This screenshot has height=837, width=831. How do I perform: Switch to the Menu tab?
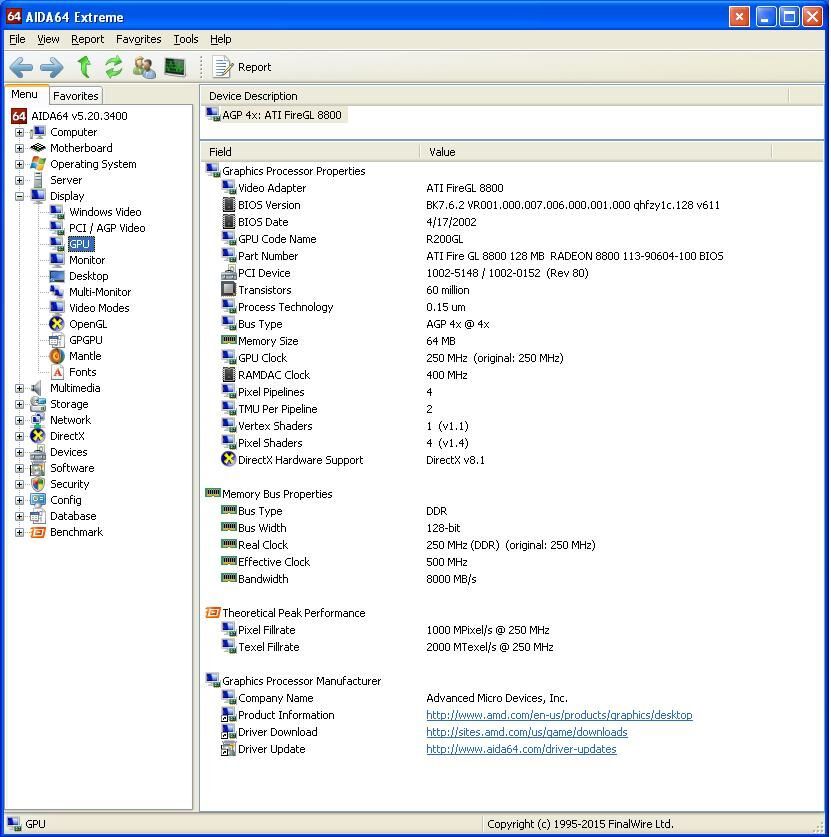pos(25,94)
